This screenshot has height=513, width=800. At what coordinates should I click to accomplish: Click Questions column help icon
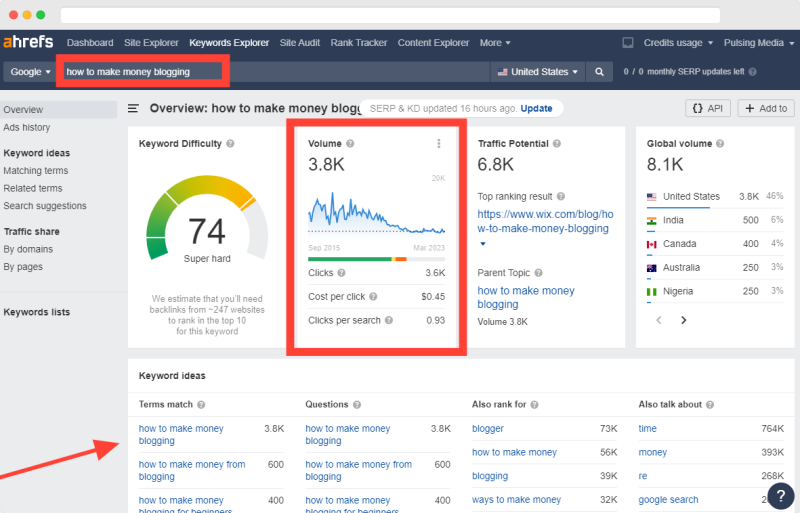point(357,405)
